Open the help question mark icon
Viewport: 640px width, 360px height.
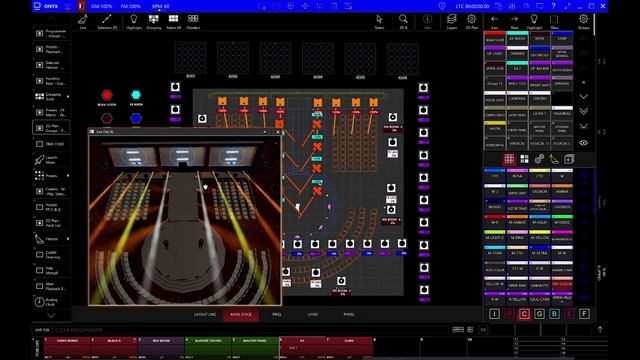[x=553, y=6]
